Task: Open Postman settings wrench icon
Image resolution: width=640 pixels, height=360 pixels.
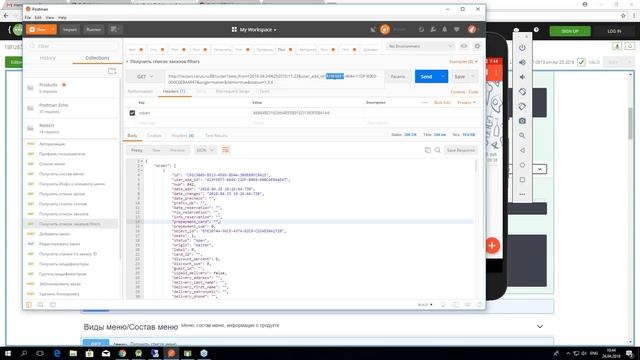Action: (433, 29)
